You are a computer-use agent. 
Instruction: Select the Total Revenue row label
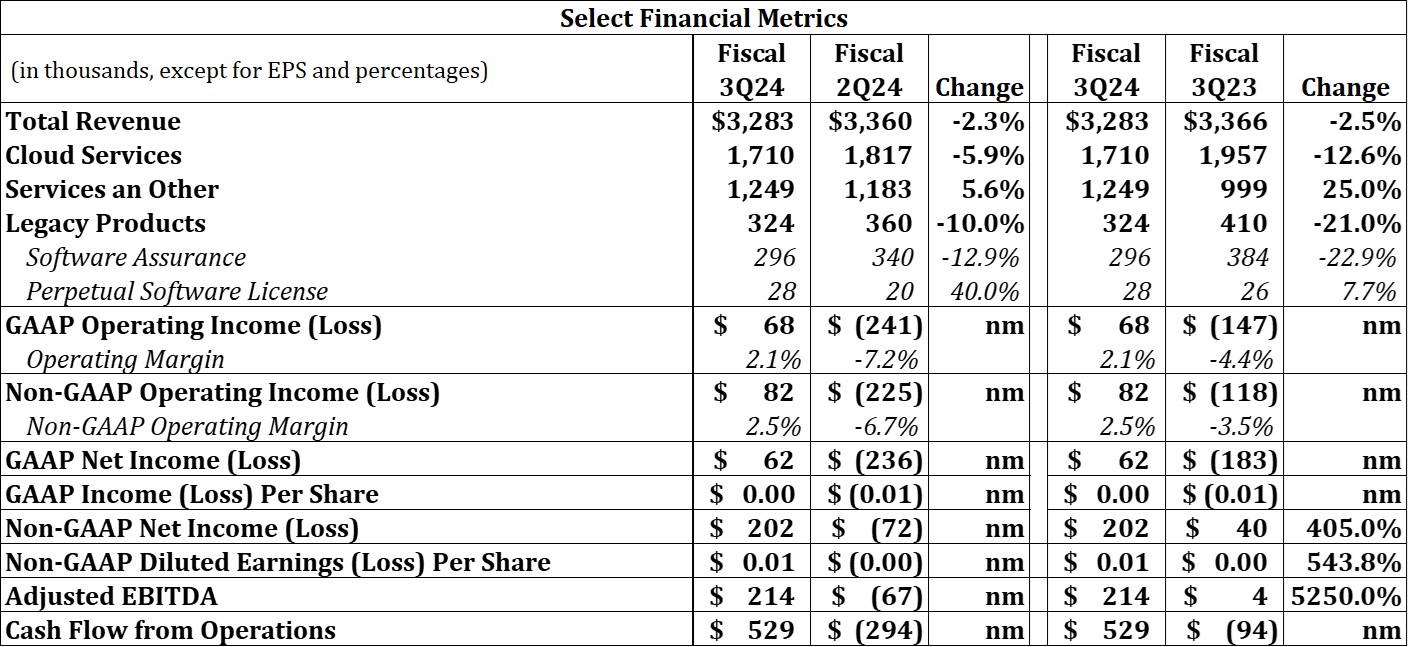[x=94, y=122]
